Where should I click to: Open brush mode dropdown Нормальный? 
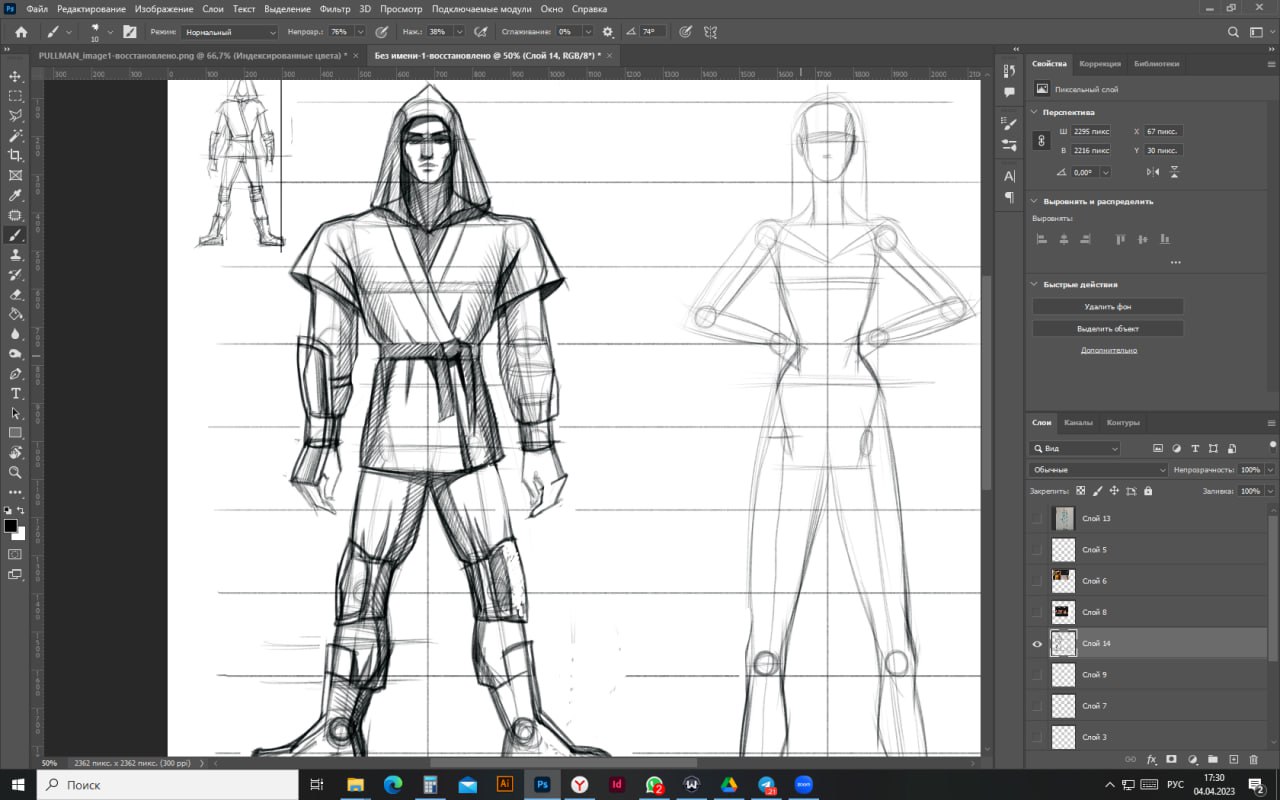pyautogui.click(x=229, y=32)
